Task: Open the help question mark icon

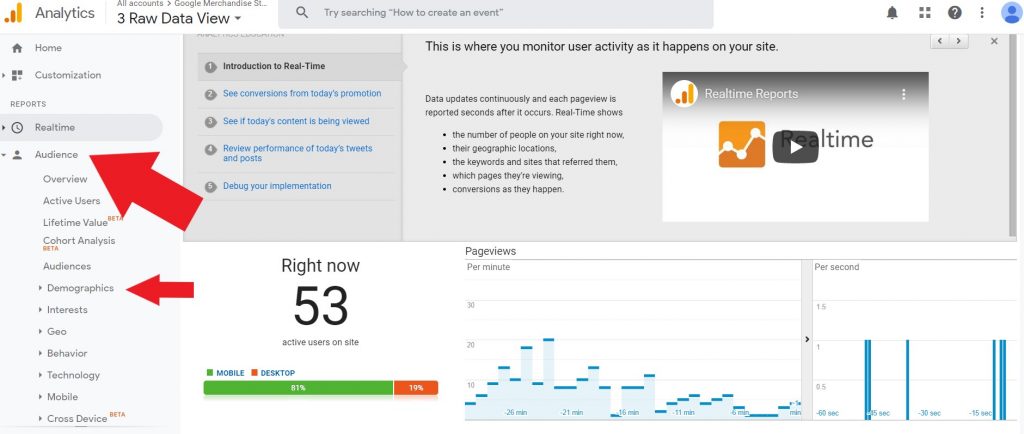Action: tap(955, 12)
